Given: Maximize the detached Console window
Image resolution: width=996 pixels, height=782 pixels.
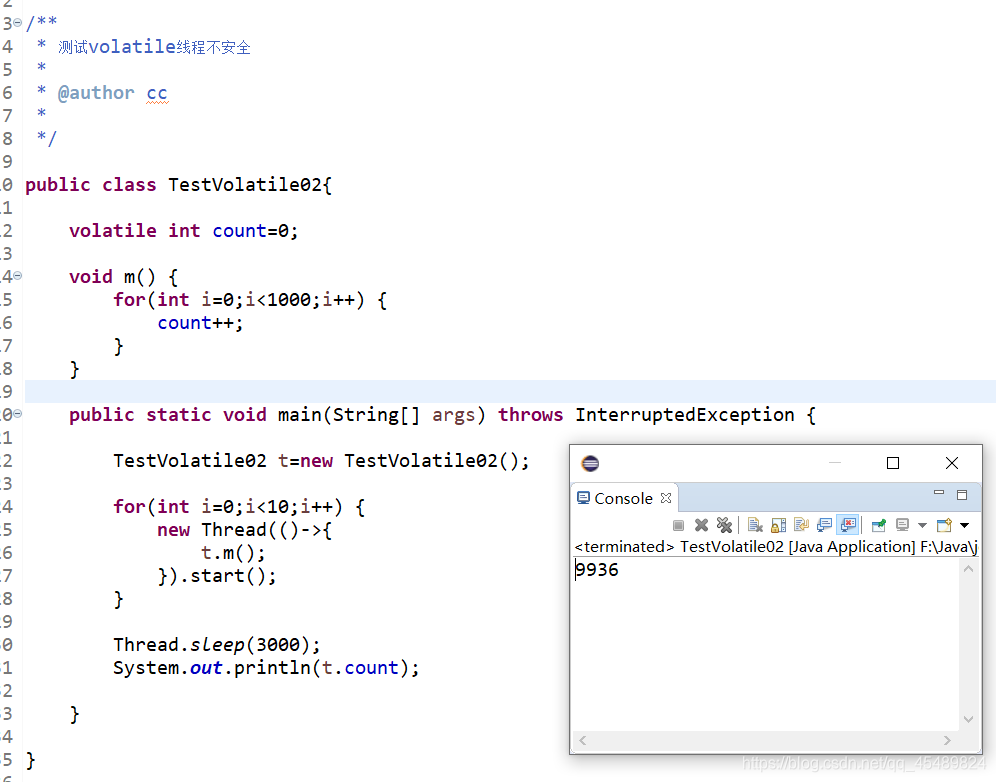Looking at the screenshot, I should [x=892, y=463].
